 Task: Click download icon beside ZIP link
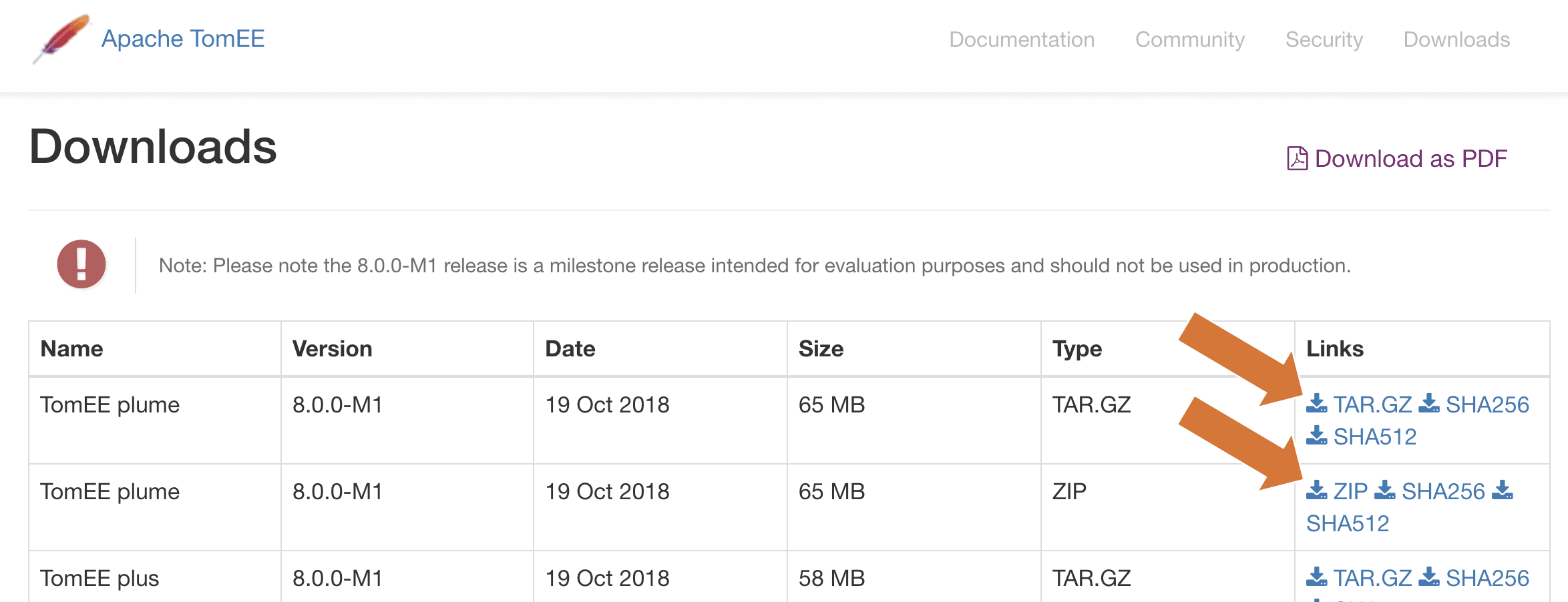click(1316, 491)
